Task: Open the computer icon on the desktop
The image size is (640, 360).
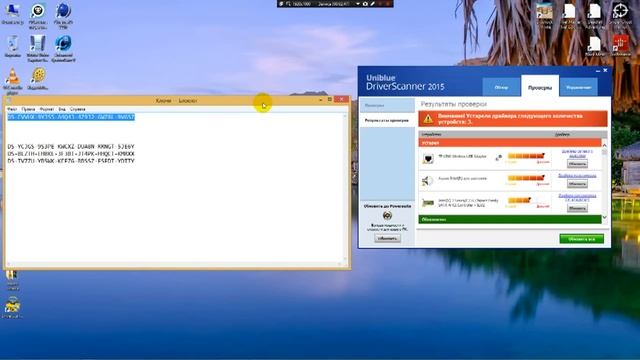Action: pyautogui.click(x=12, y=11)
